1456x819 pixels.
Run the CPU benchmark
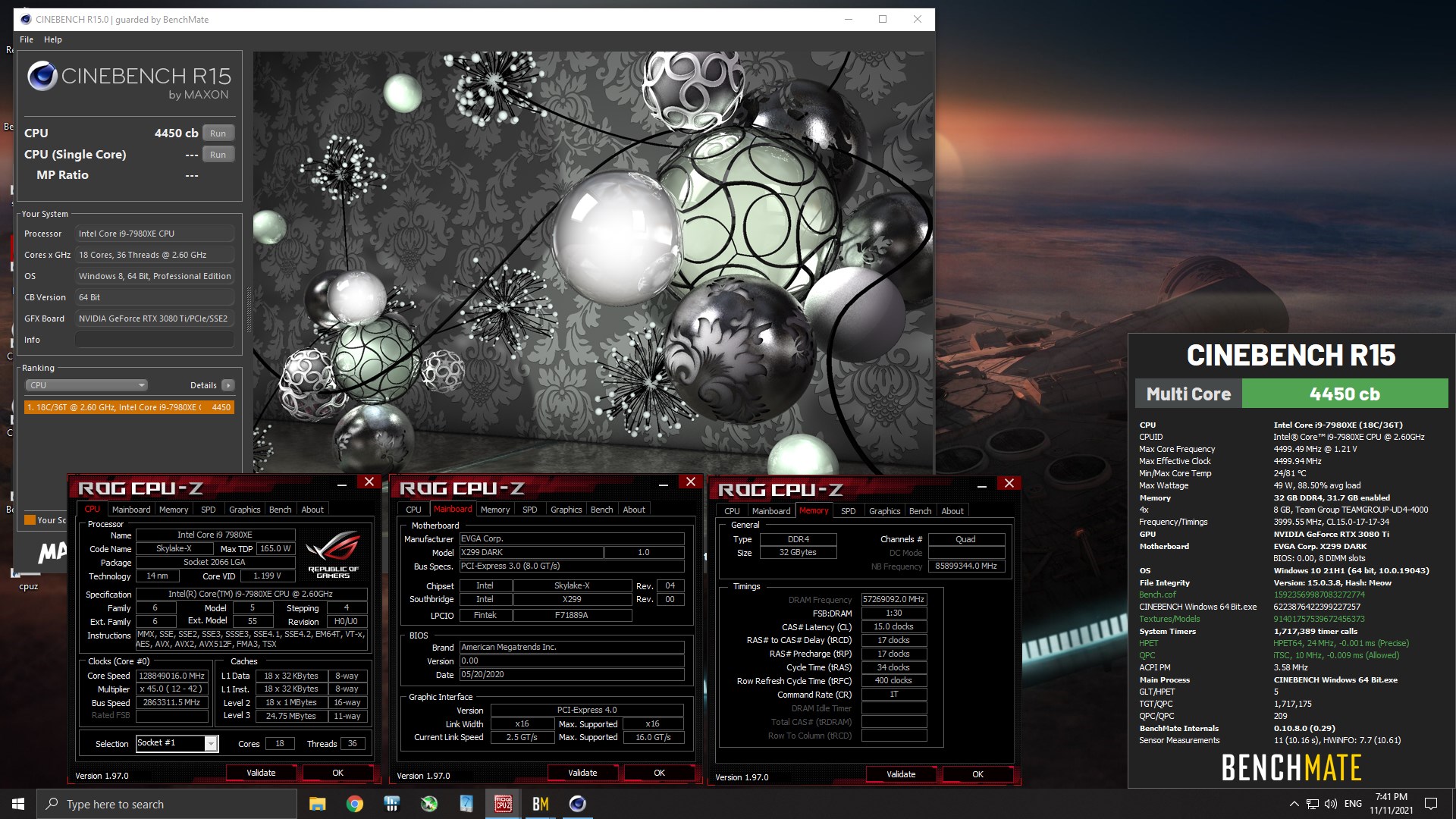218,133
